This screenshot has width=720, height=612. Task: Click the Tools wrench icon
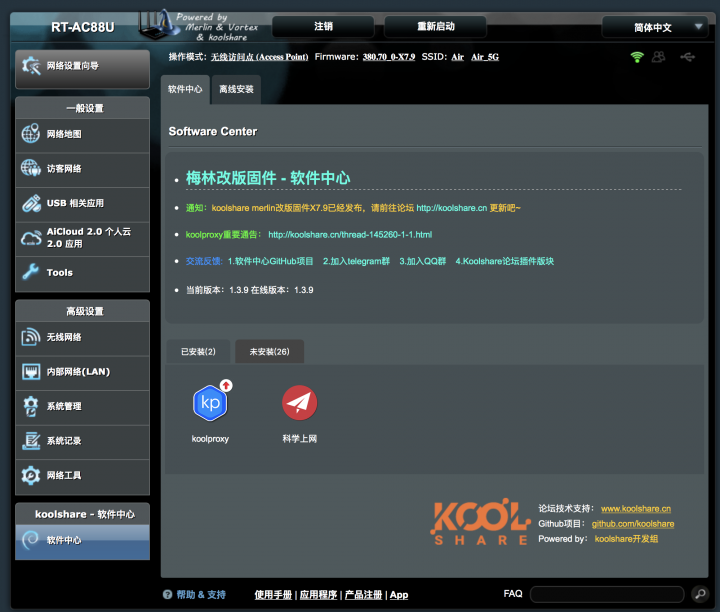click(x=31, y=272)
